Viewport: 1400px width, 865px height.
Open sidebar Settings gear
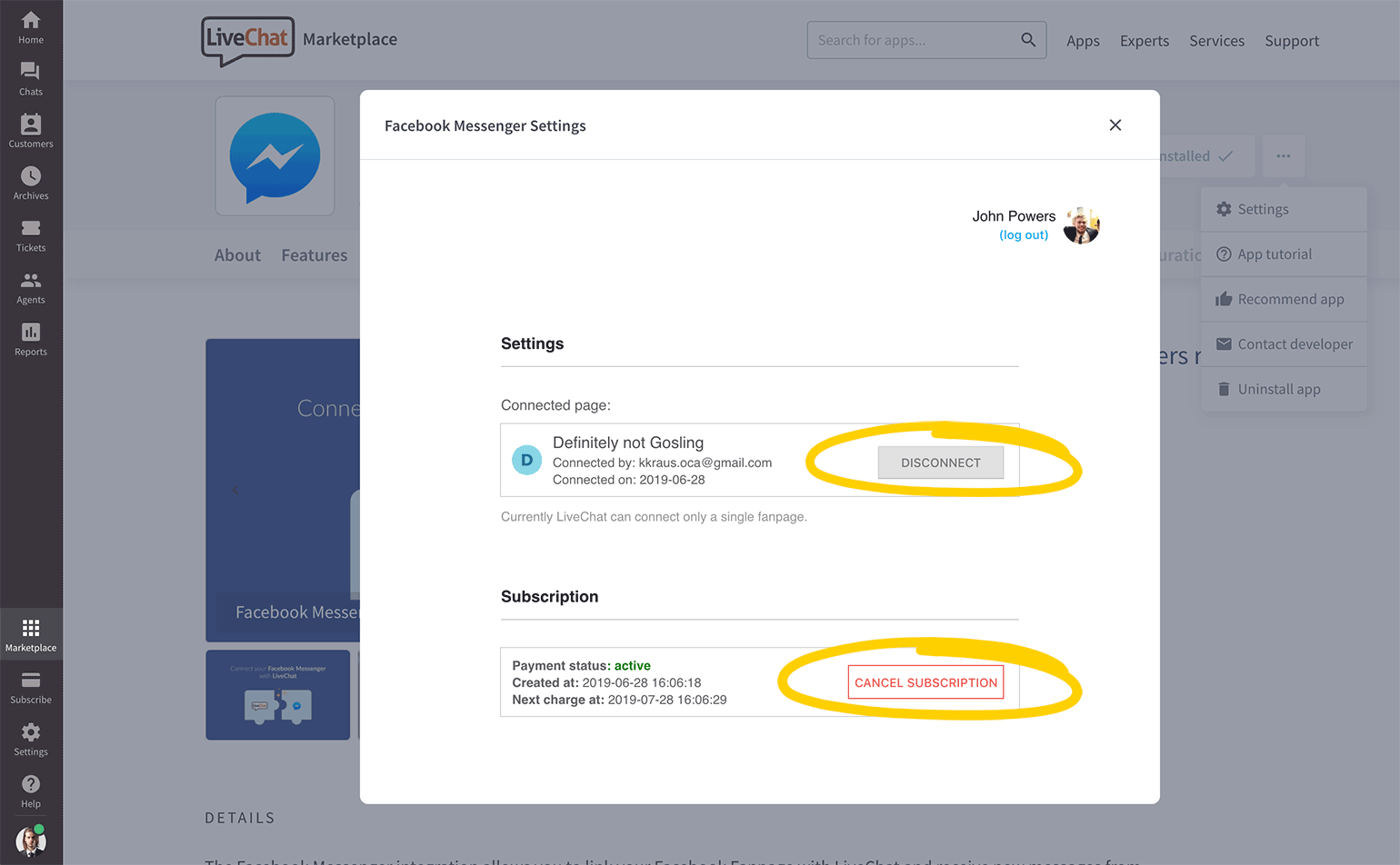point(31,740)
